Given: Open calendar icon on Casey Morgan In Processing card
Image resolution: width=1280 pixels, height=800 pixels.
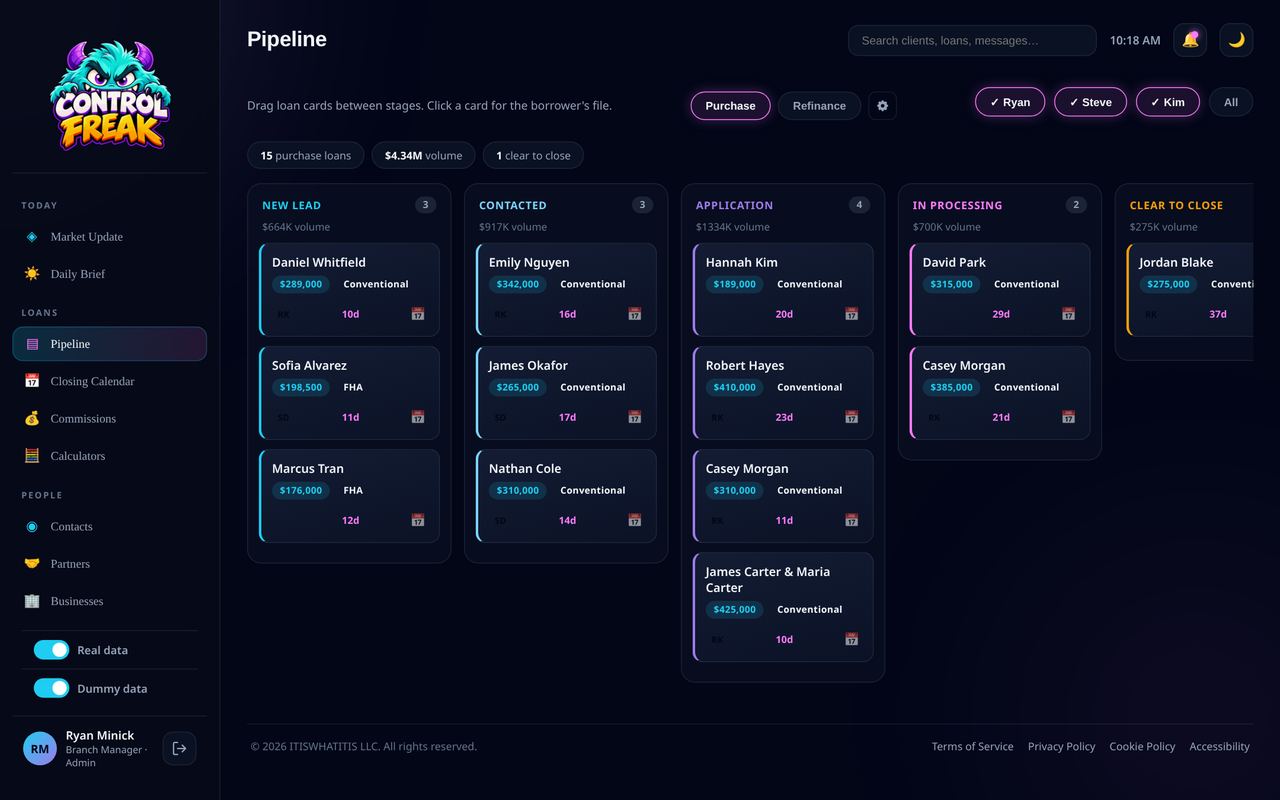Looking at the screenshot, I should (1068, 417).
